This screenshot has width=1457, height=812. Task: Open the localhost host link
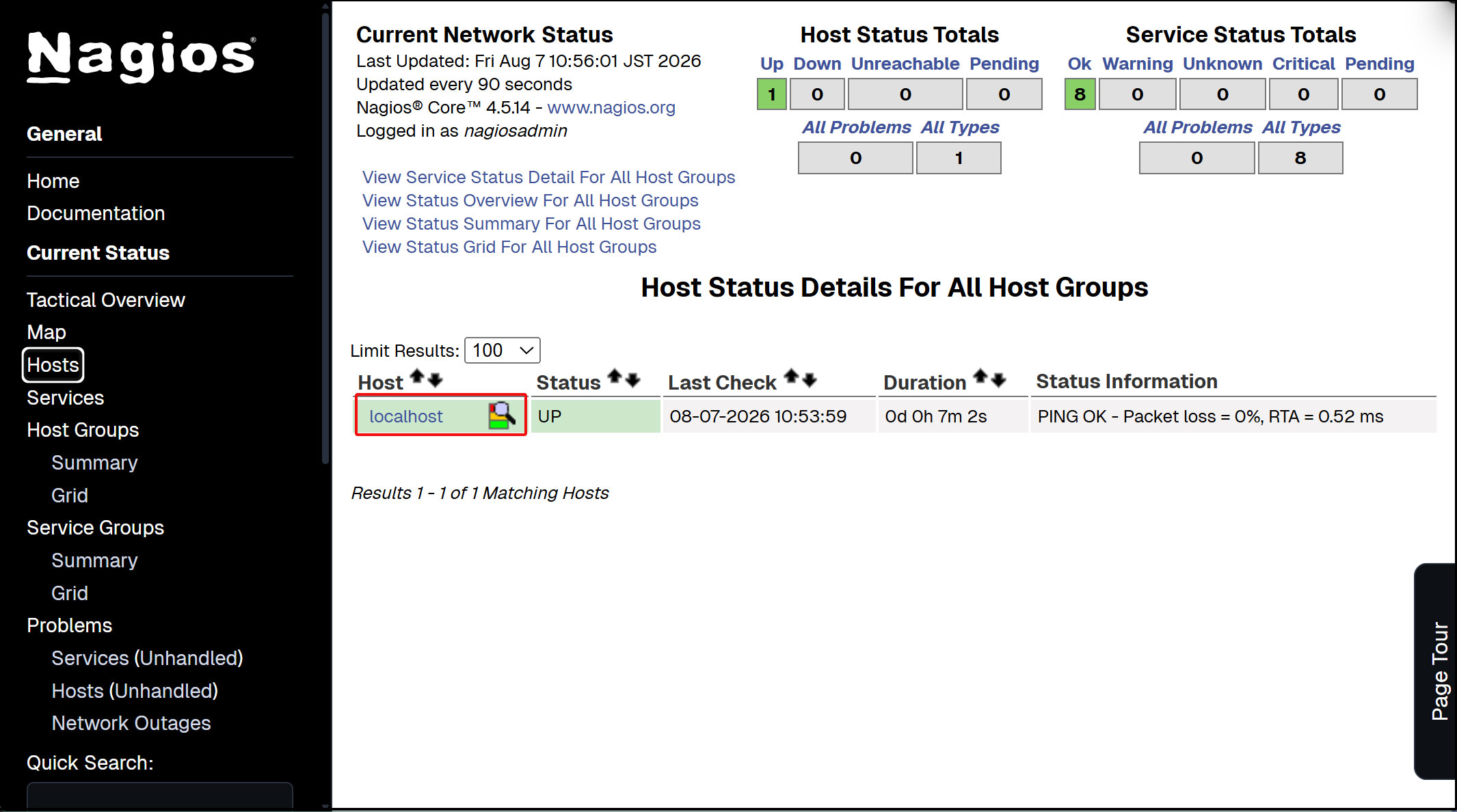coord(406,416)
